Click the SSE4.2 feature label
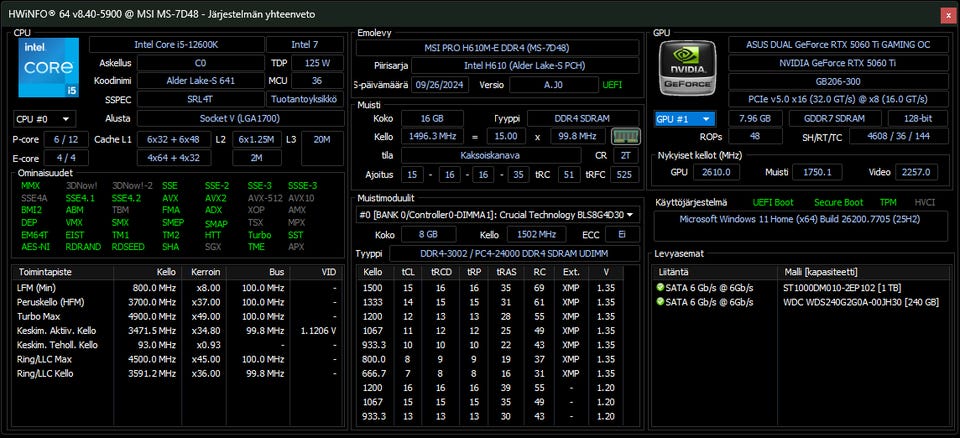 pyautogui.click(x=126, y=198)
